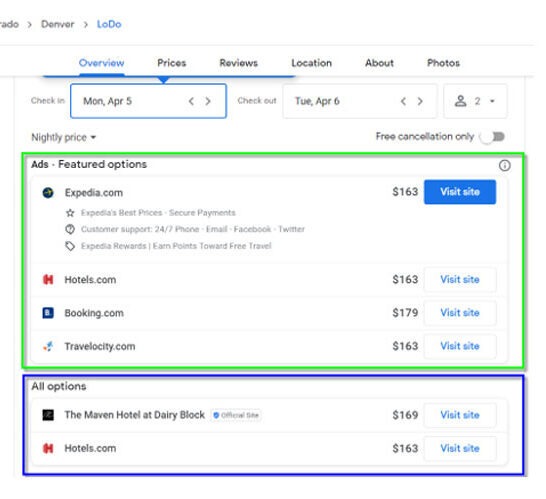Expand the Nightly price dropdown
This screenshot has width=546, height=499.
coord(63,137)
